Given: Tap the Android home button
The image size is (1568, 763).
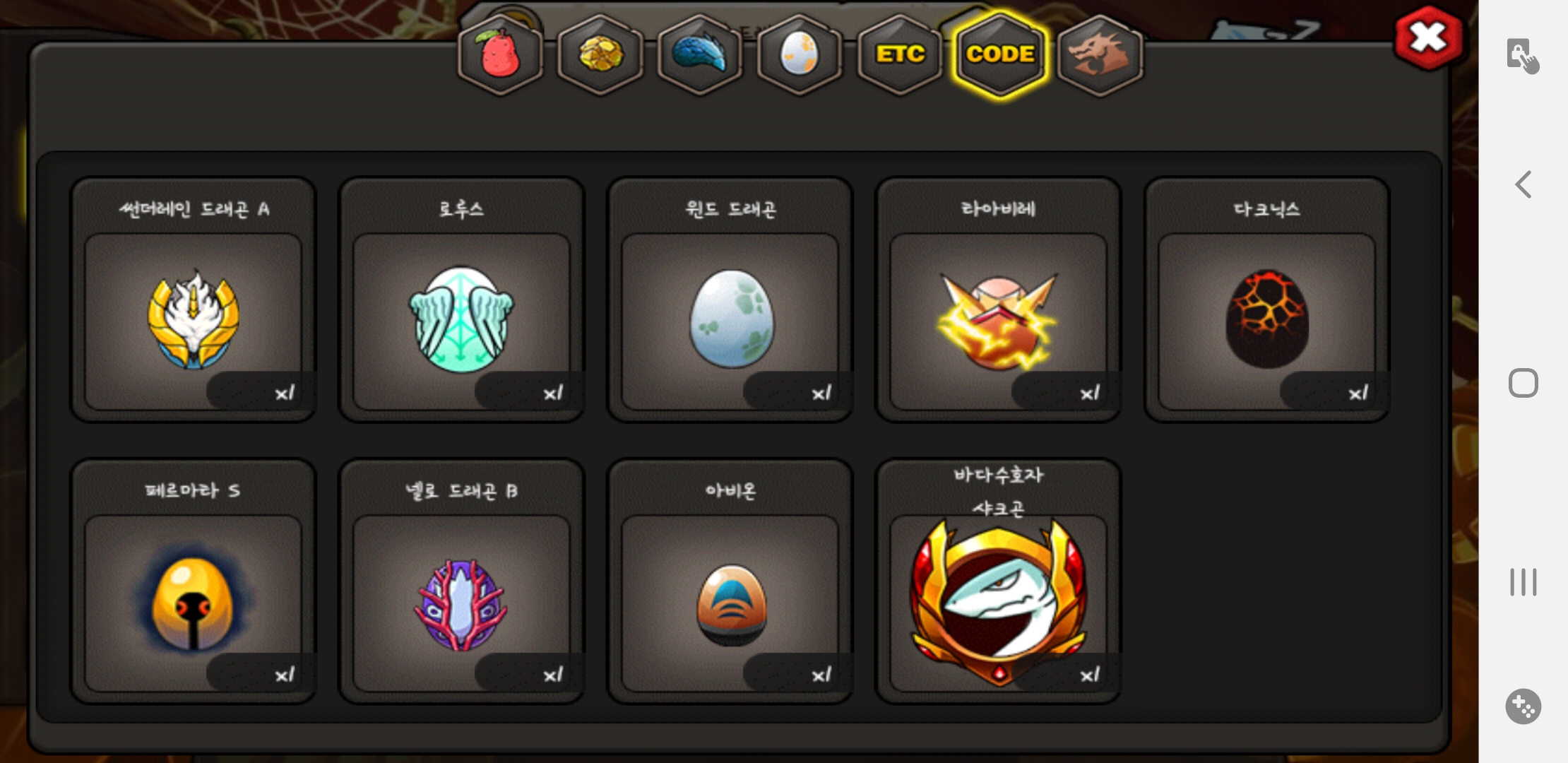Looking at the screenshot, I should click(1523, 383).
